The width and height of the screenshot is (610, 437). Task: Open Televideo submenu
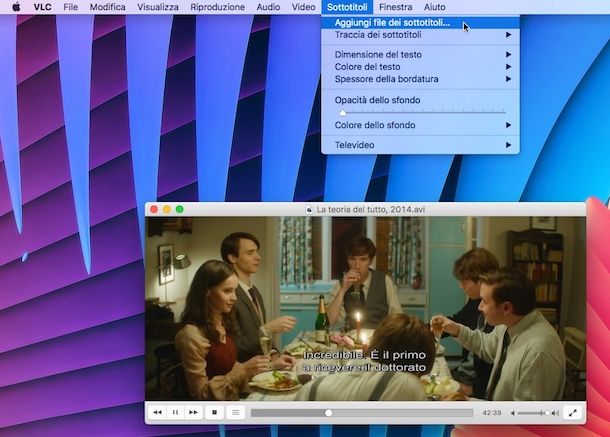pyautogui.click(x=420, y=145)
